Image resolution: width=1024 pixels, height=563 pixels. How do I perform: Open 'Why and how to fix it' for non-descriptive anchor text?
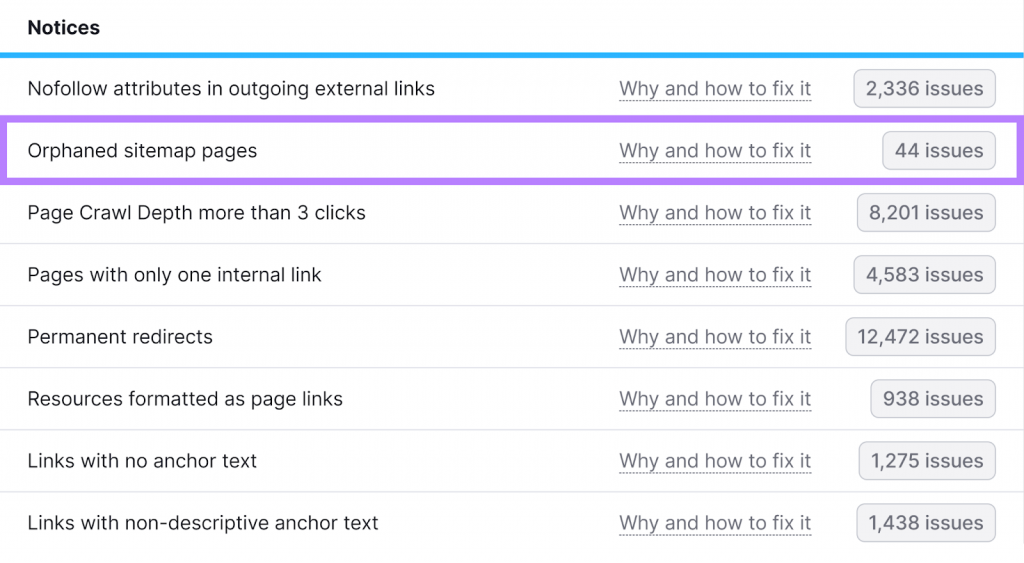(714, 523)
